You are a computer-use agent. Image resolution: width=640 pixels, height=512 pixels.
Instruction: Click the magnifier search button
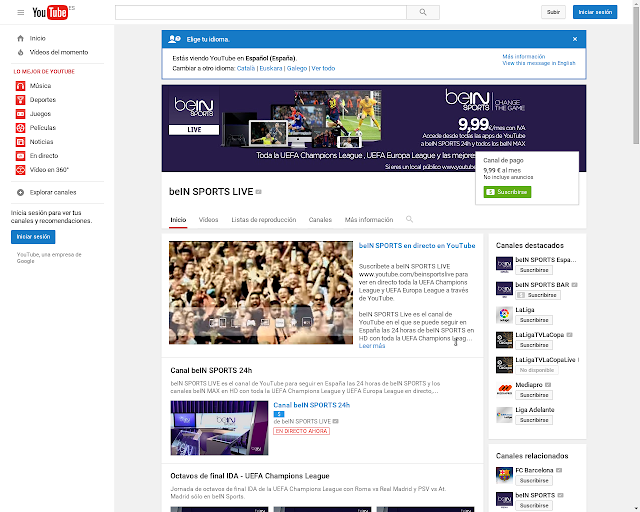click(423, 12)
